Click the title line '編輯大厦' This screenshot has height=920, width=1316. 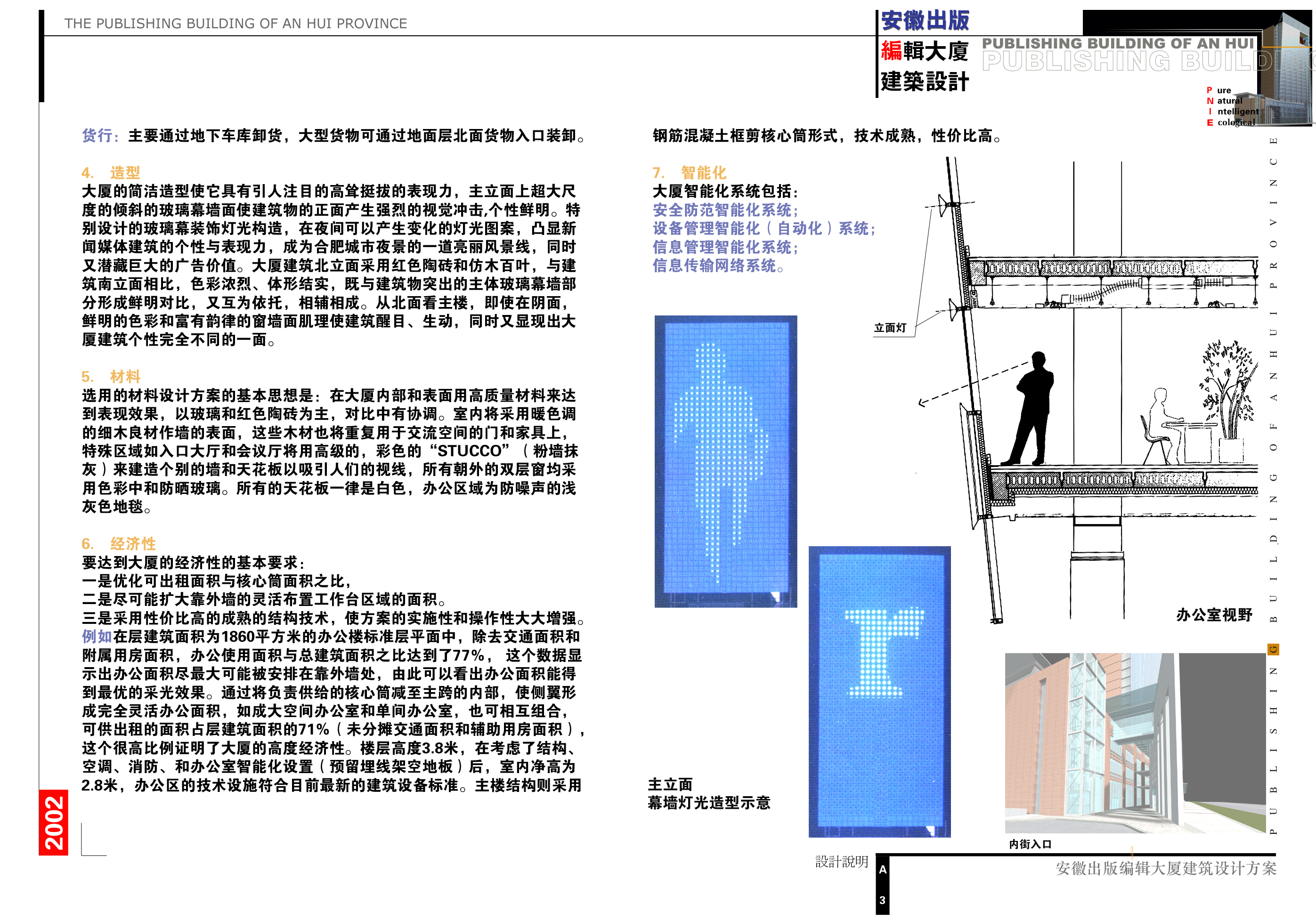(x=925, y=51)
